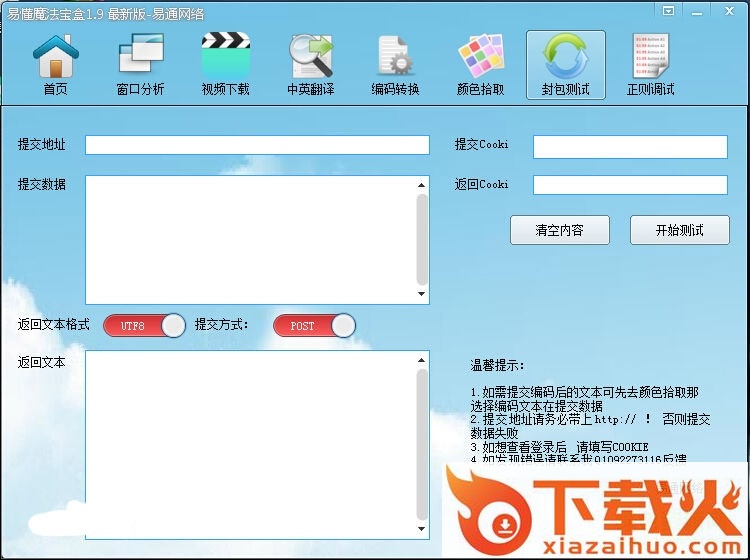
Task: Click inside the 提交数据 text area
Action: coord(250,239)
